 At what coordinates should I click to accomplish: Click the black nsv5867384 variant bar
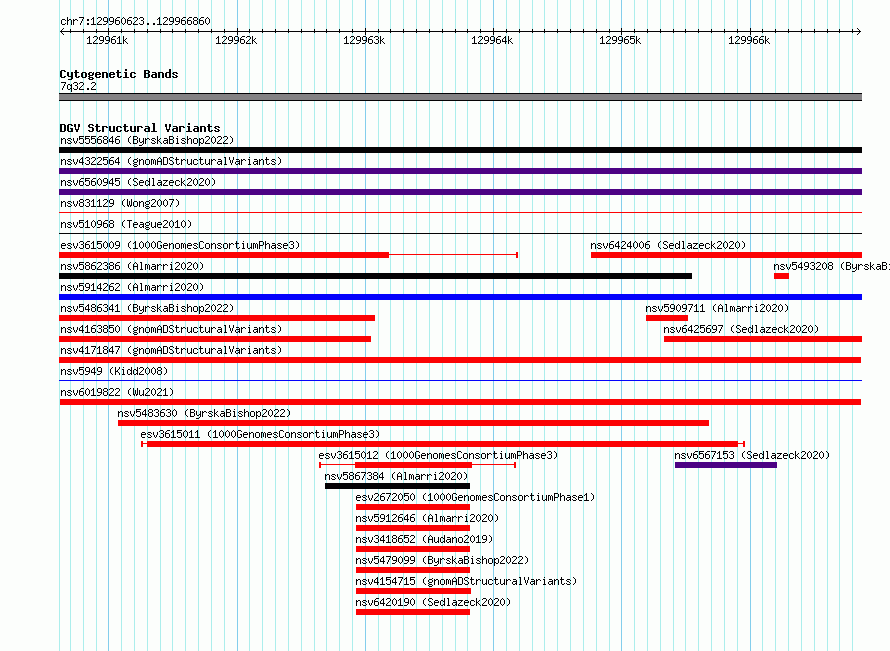coord(397,486)
